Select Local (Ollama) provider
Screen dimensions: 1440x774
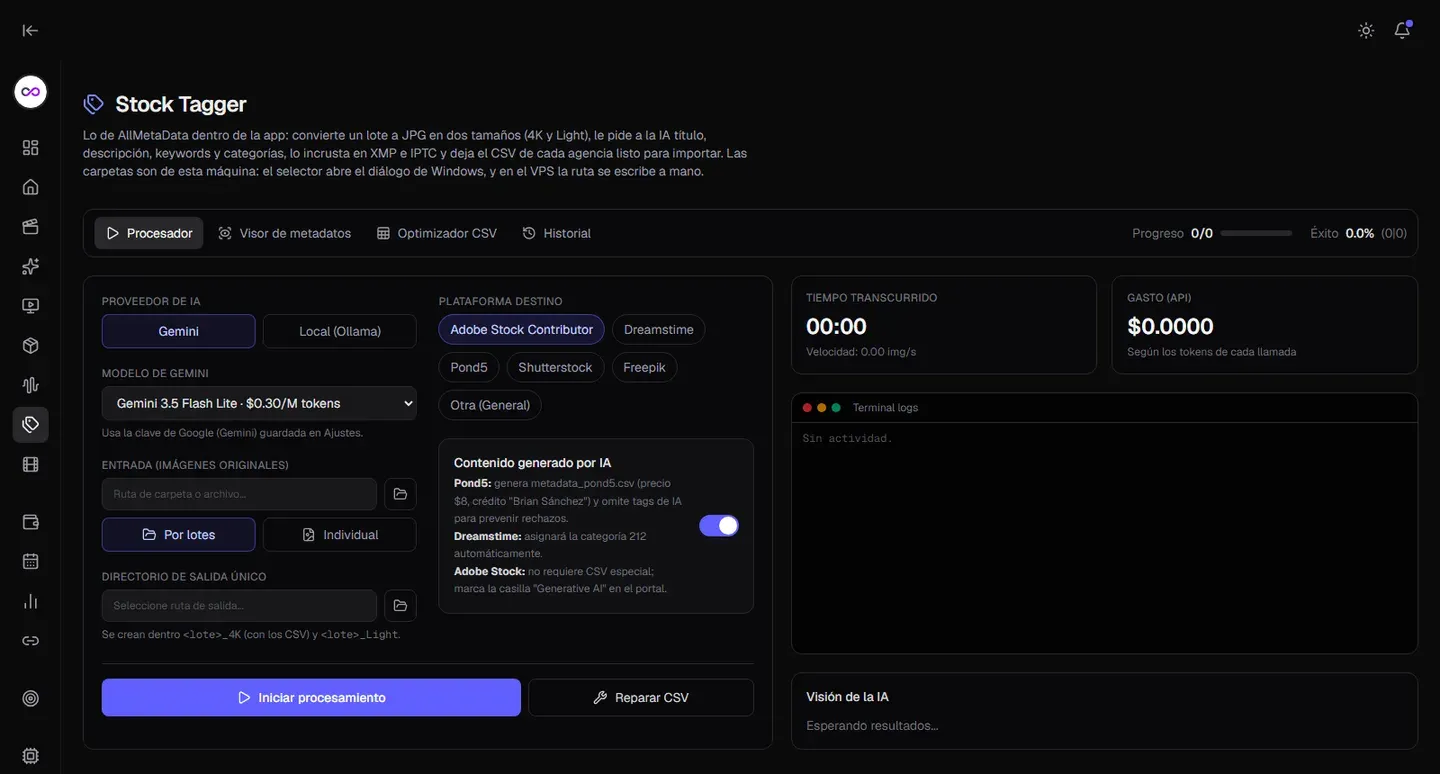coord(340,331)
